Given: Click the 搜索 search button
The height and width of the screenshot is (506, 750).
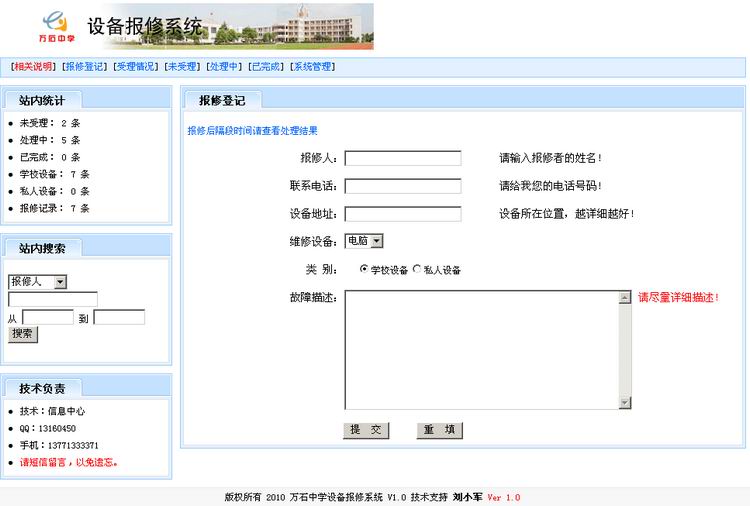Looking at the screenshot, I should (22, 334).
